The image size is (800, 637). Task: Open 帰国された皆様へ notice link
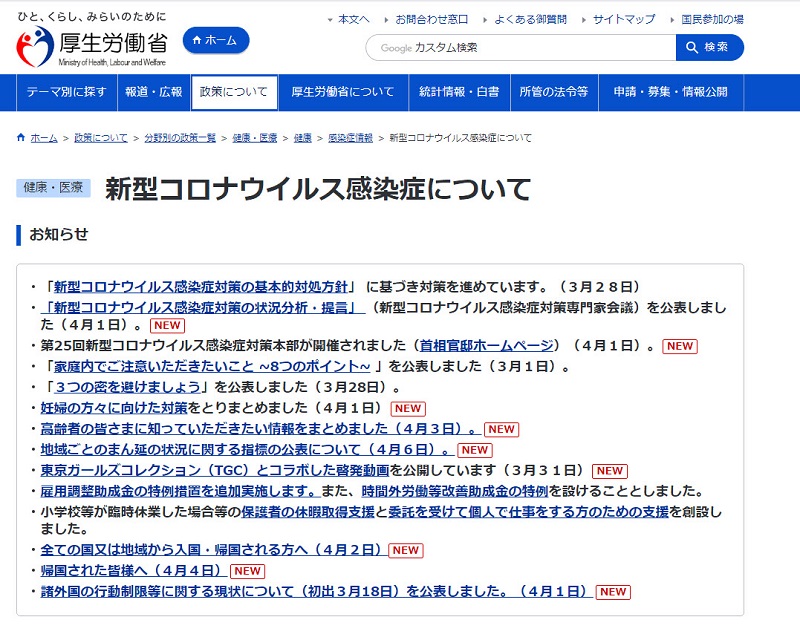[x=131, y=570]
